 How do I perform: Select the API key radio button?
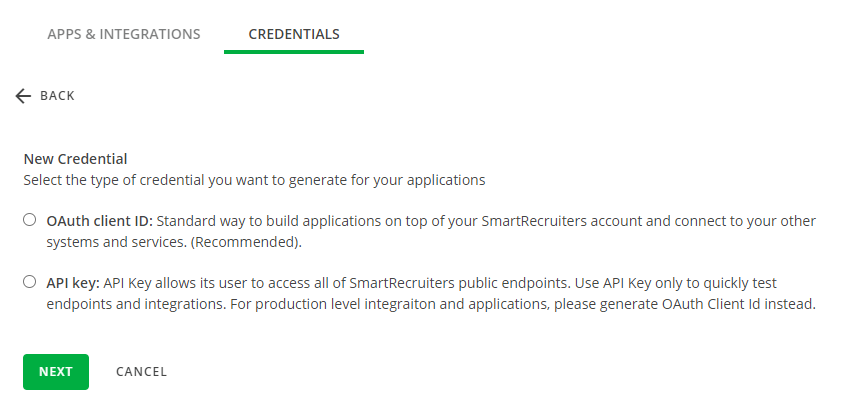30,282
